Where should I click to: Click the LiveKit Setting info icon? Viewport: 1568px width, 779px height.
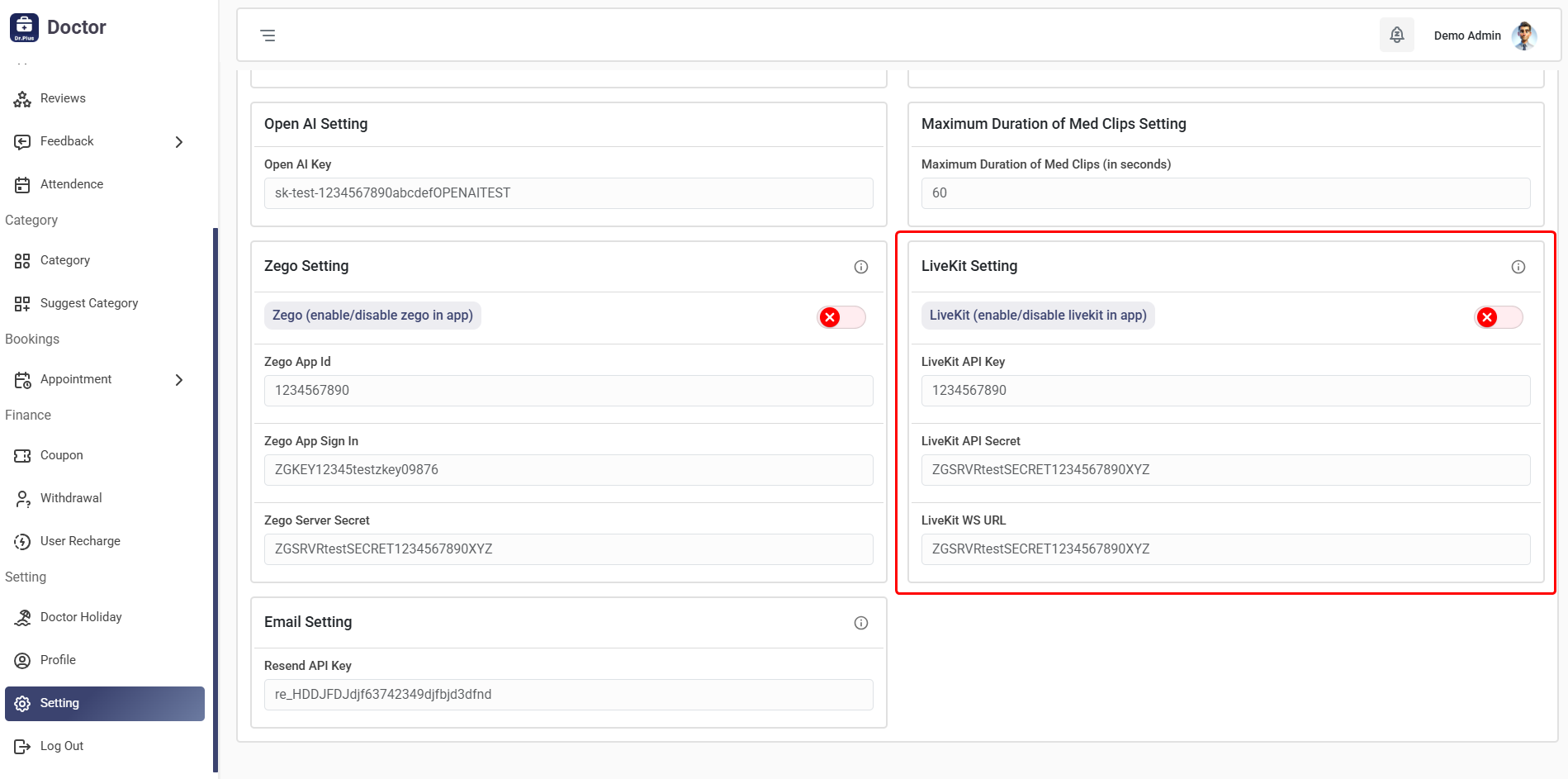1518,267
